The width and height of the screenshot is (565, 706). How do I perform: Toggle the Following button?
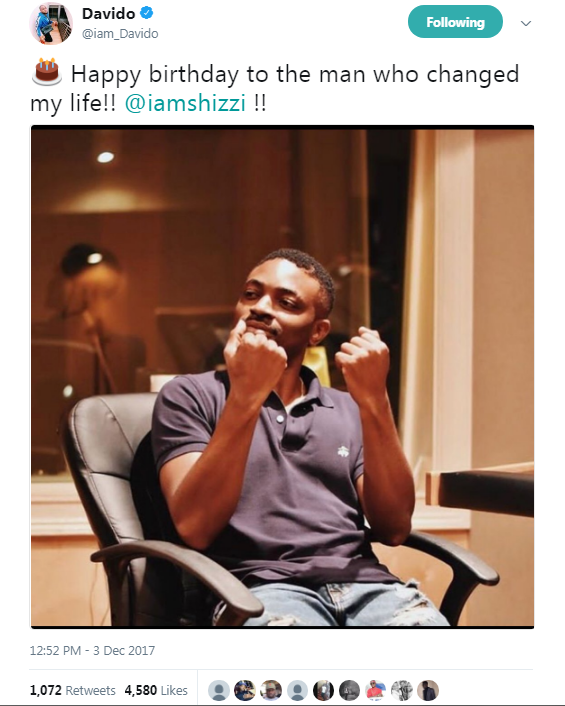coord(455,22)
